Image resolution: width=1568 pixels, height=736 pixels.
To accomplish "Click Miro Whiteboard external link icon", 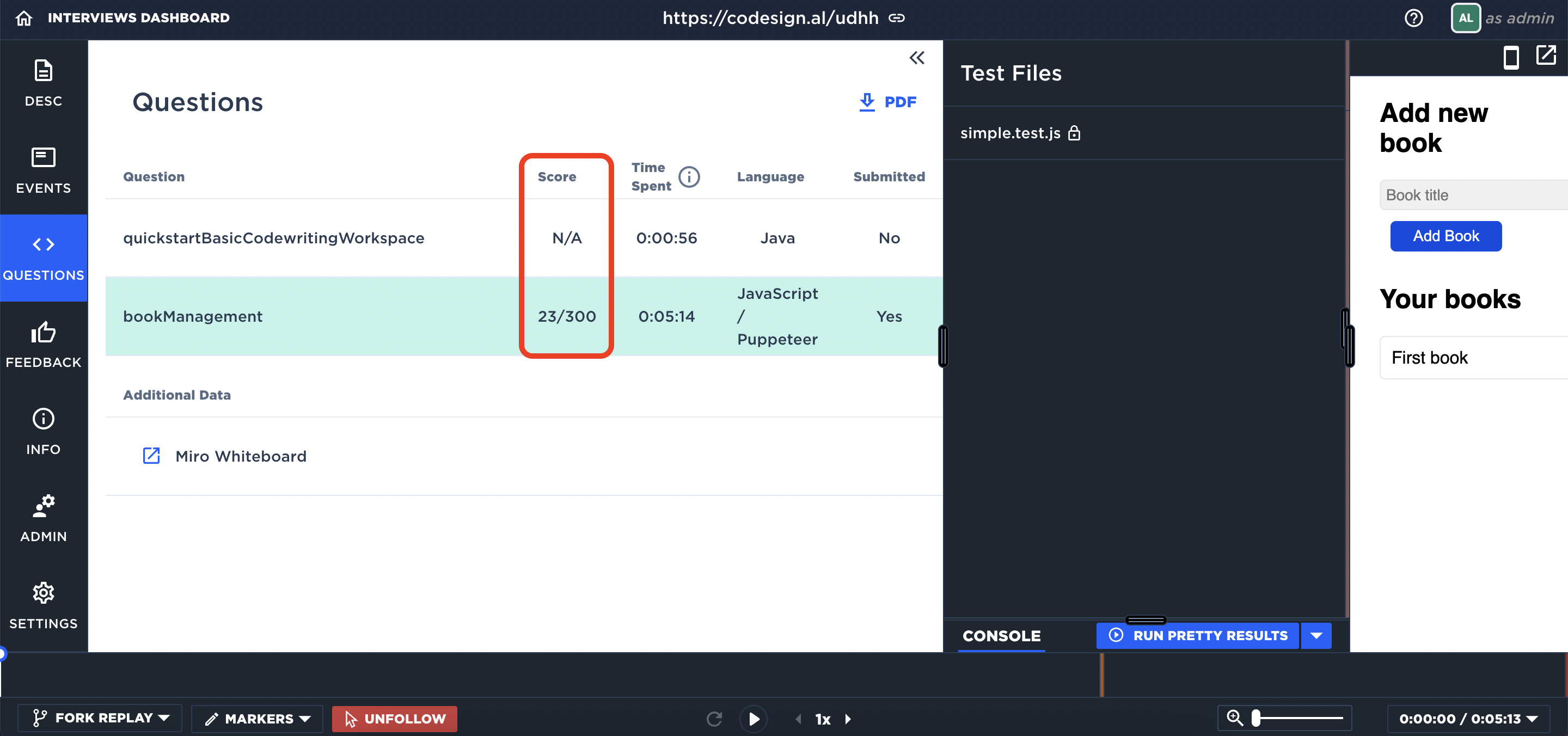I will 151,455.
